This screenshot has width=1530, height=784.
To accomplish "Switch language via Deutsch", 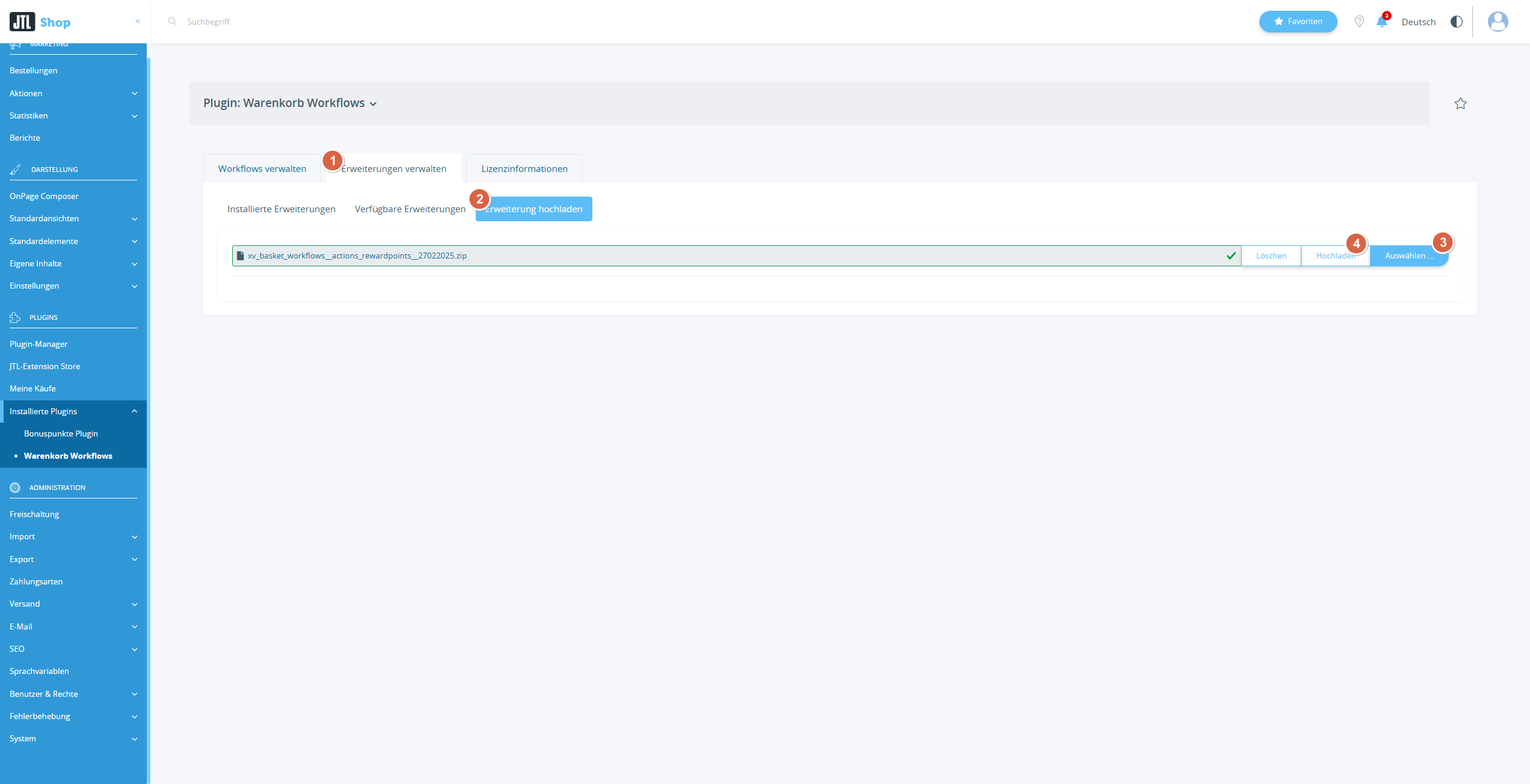I will pyautogui.click(x=1418, y=22).
